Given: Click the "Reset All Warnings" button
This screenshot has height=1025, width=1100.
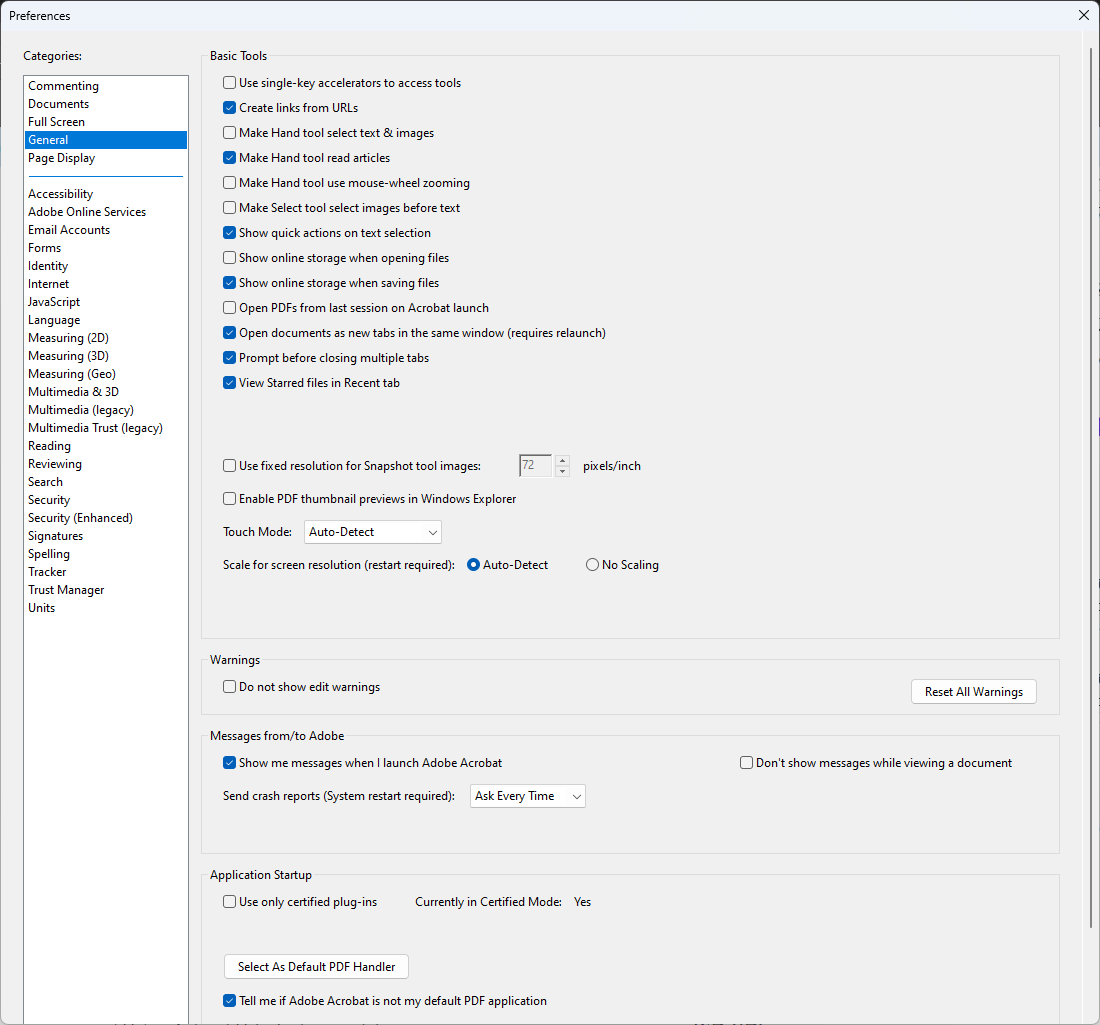Looking at the screenshot, I should tap(973, 691).
